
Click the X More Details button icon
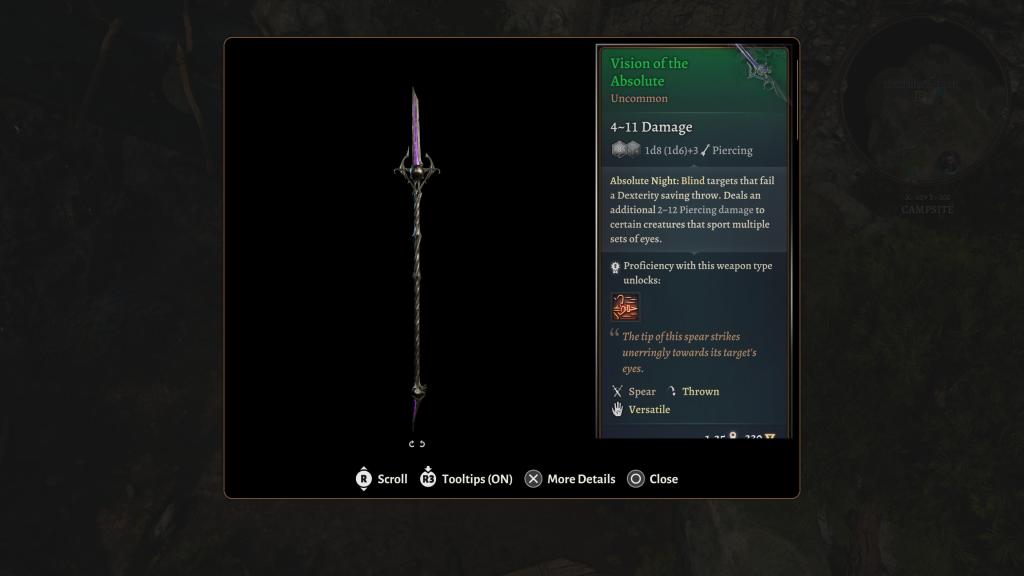(x=534, y=479)
